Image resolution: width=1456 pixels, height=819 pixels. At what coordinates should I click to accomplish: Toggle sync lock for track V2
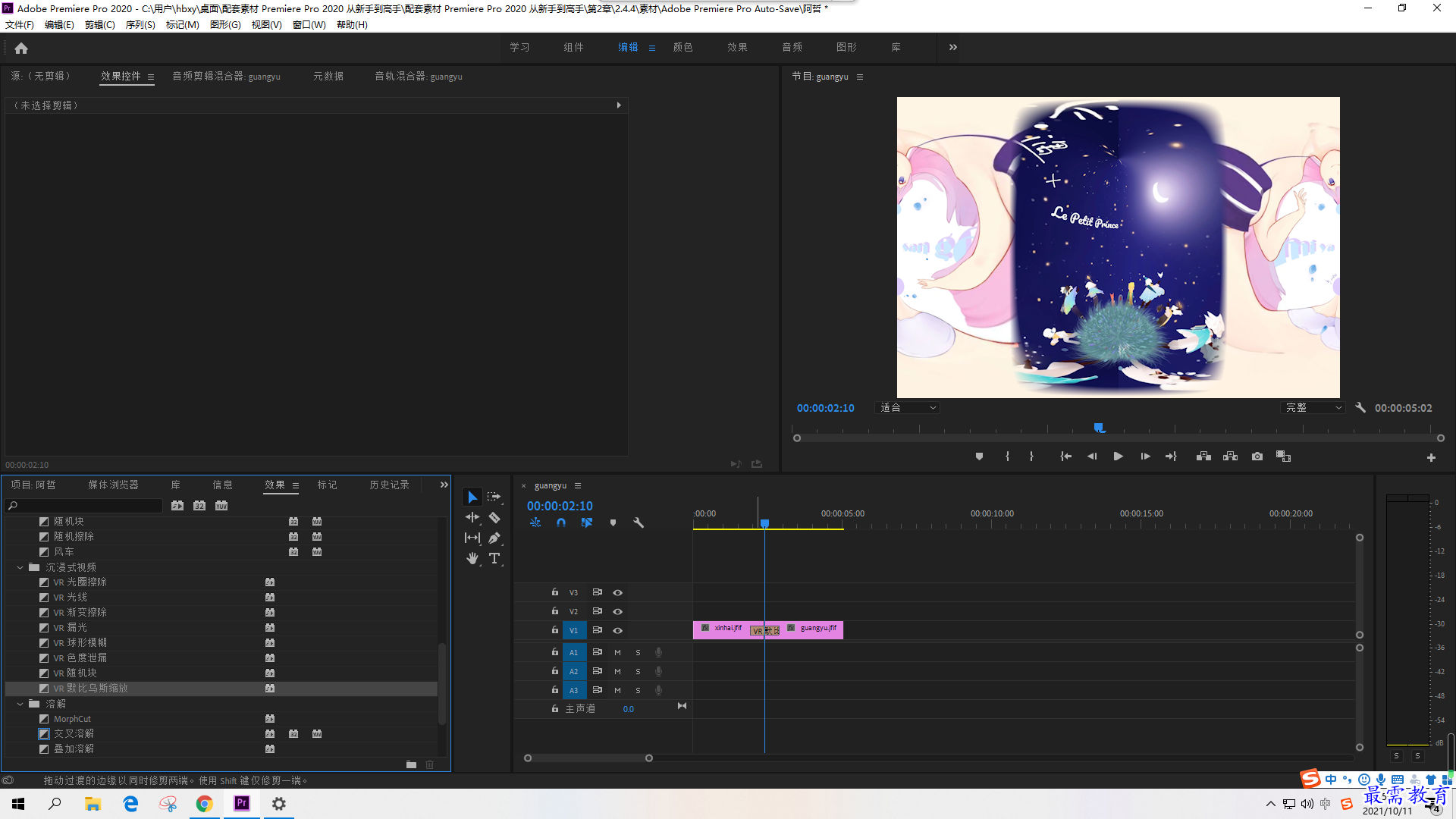pyautogui.click(x=597, y=611)
